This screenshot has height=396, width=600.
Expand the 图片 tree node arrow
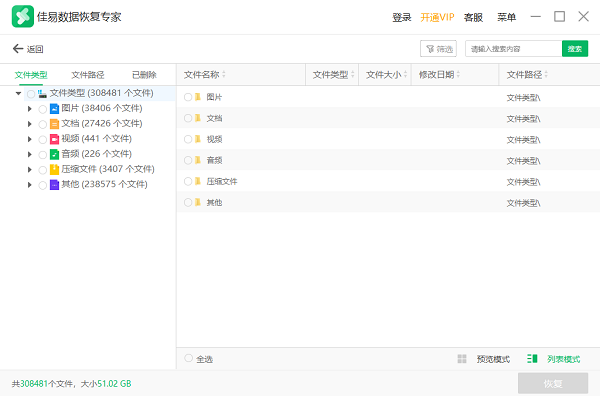click(x=29, y=109)
